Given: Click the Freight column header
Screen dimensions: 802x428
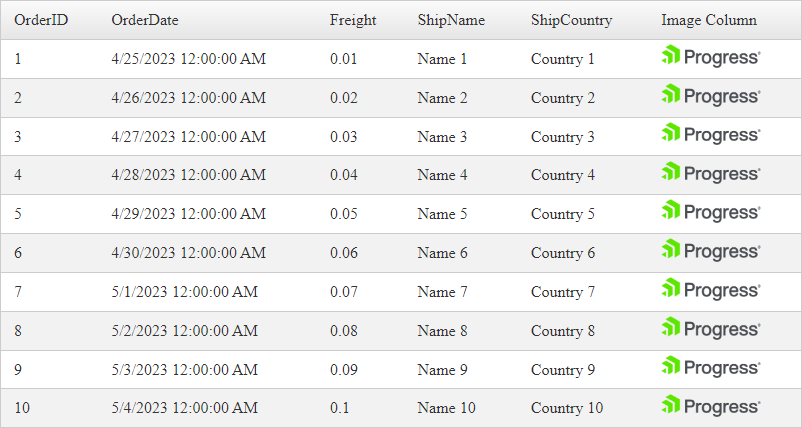Looking at the screenshot, I should 353,20.
